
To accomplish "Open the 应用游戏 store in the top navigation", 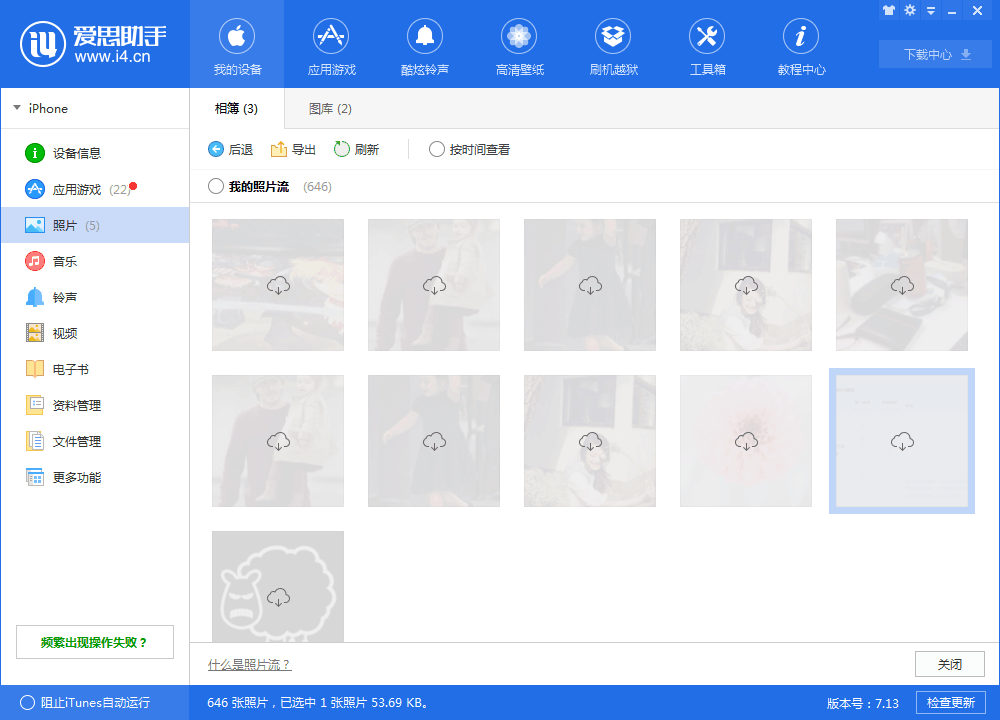I will point(331,46).
